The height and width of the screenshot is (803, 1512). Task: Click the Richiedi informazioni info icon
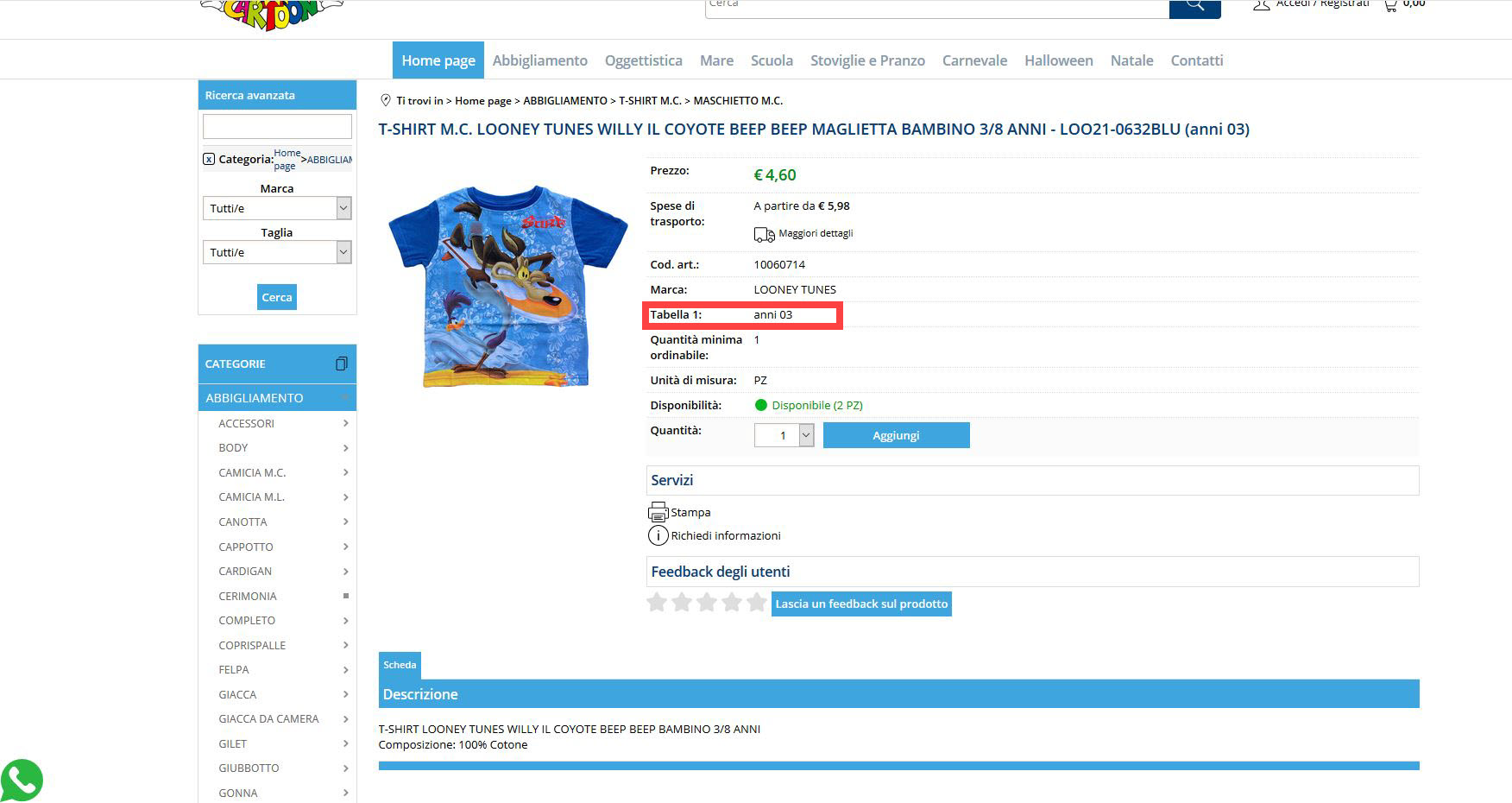coord(658,535)
